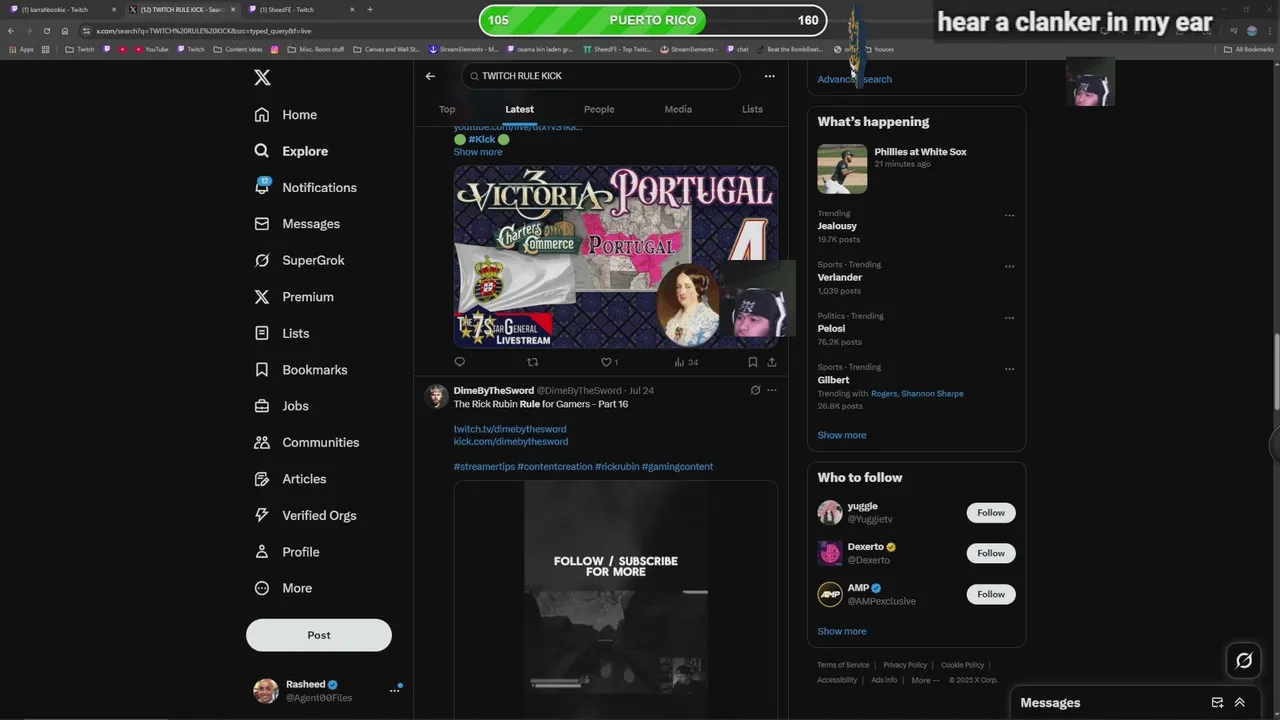Click the #streamertips hashtag
The height and width of the screenshot is (720, 1280).
pos(484,467)
